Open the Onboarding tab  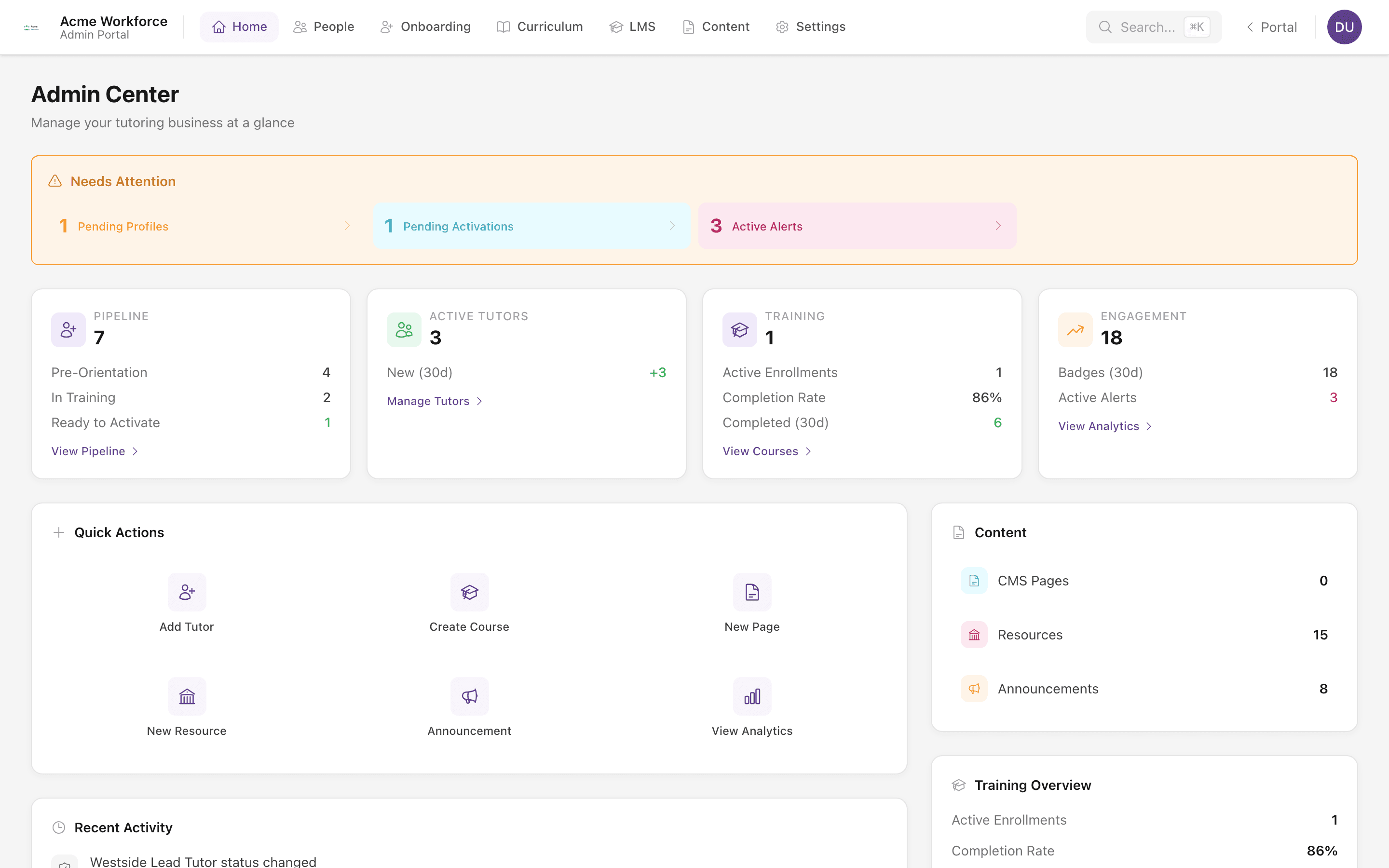[425, 27]
